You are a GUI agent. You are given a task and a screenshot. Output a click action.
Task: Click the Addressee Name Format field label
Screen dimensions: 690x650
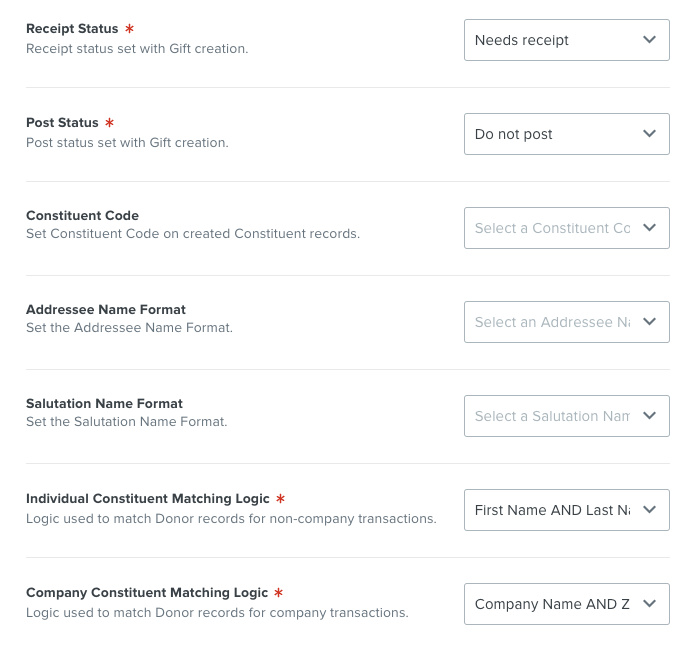click(106, 309)
